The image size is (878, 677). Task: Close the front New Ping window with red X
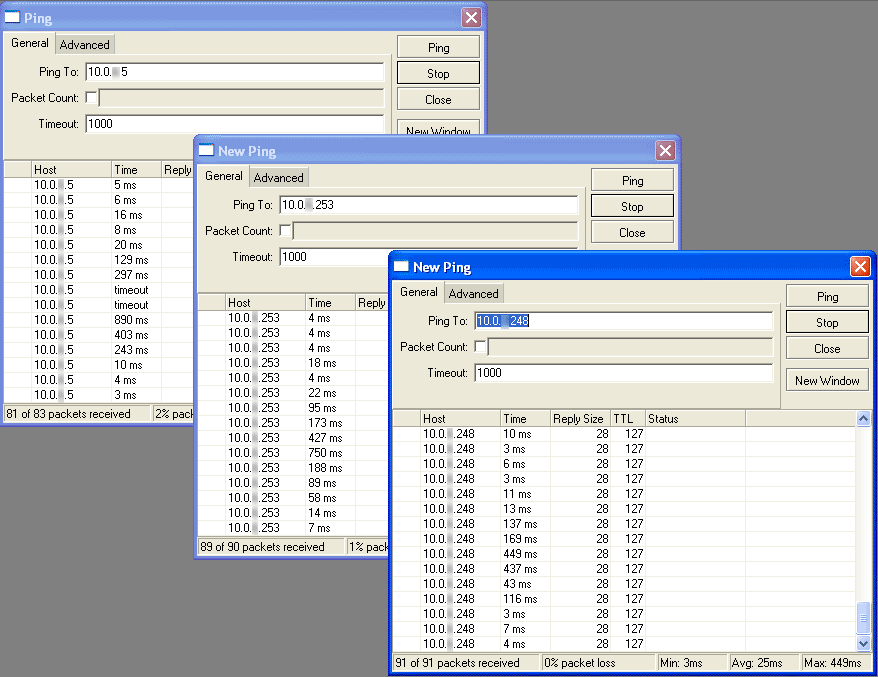[860, 267]
